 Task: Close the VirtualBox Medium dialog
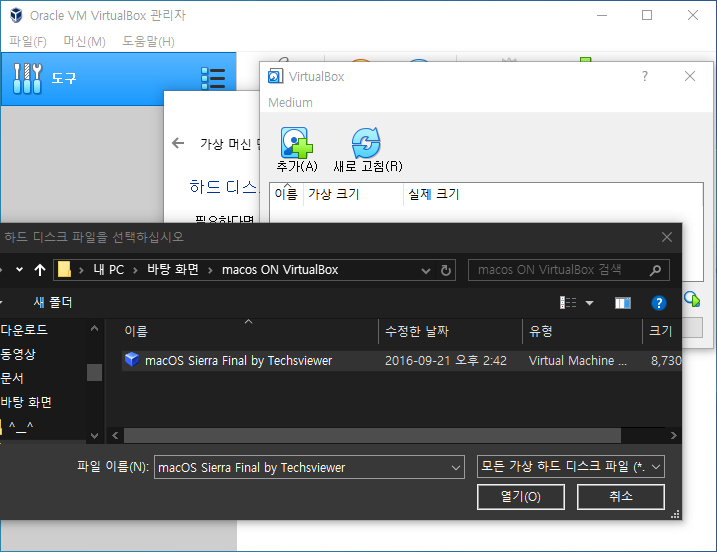pos(690,76)
